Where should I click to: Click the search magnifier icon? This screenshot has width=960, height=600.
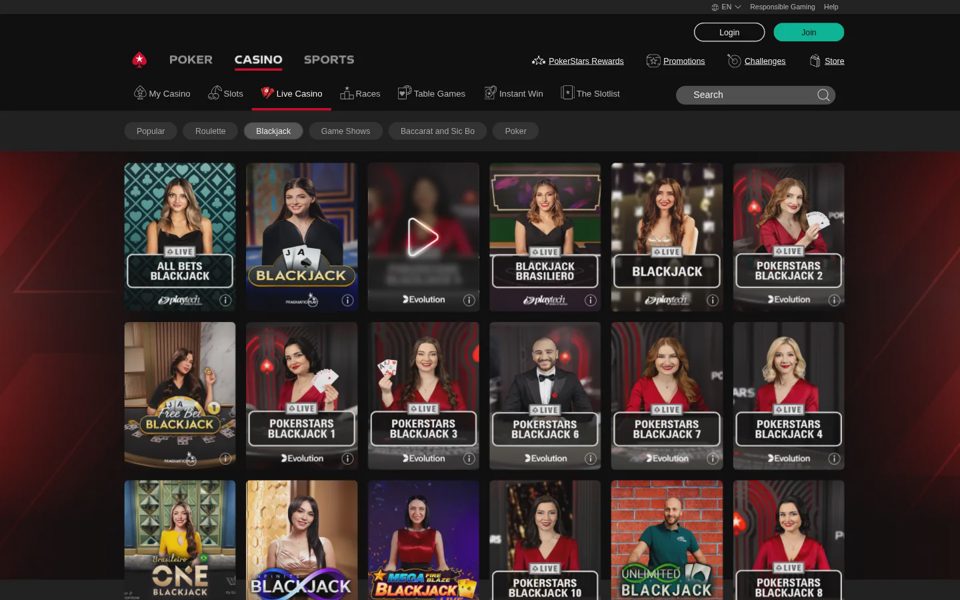click(823, 95)
